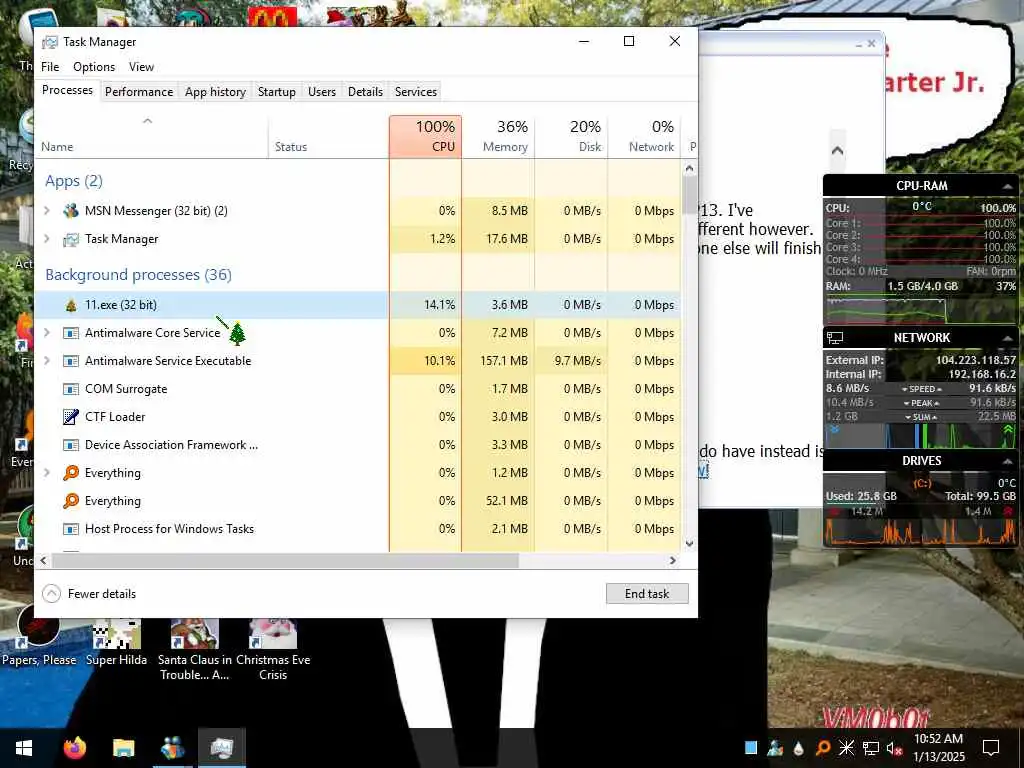Click the MSN Messenger process icon
1024x768 pixels.
[71, 211]
